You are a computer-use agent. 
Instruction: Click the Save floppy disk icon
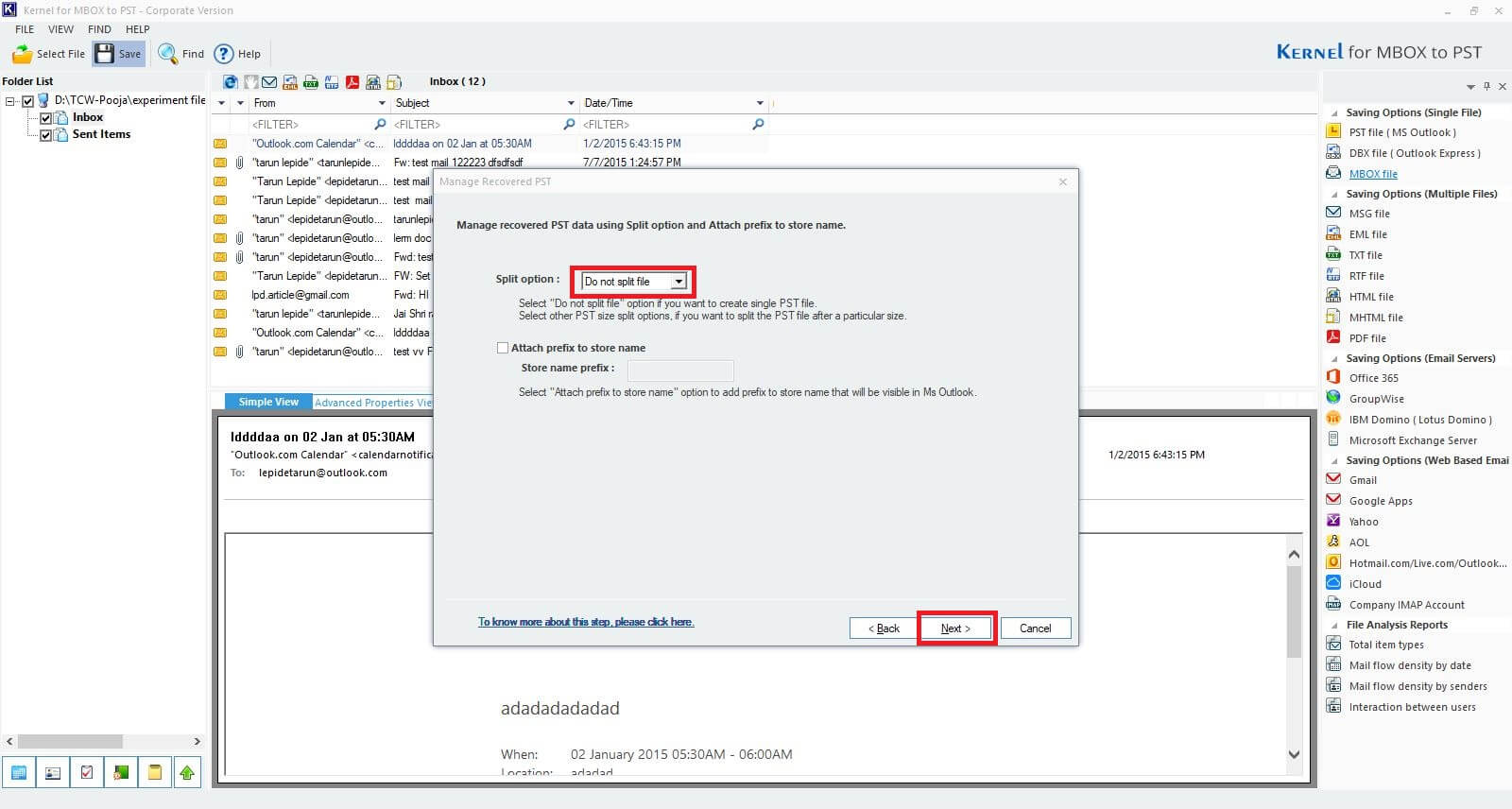point(104,54)
